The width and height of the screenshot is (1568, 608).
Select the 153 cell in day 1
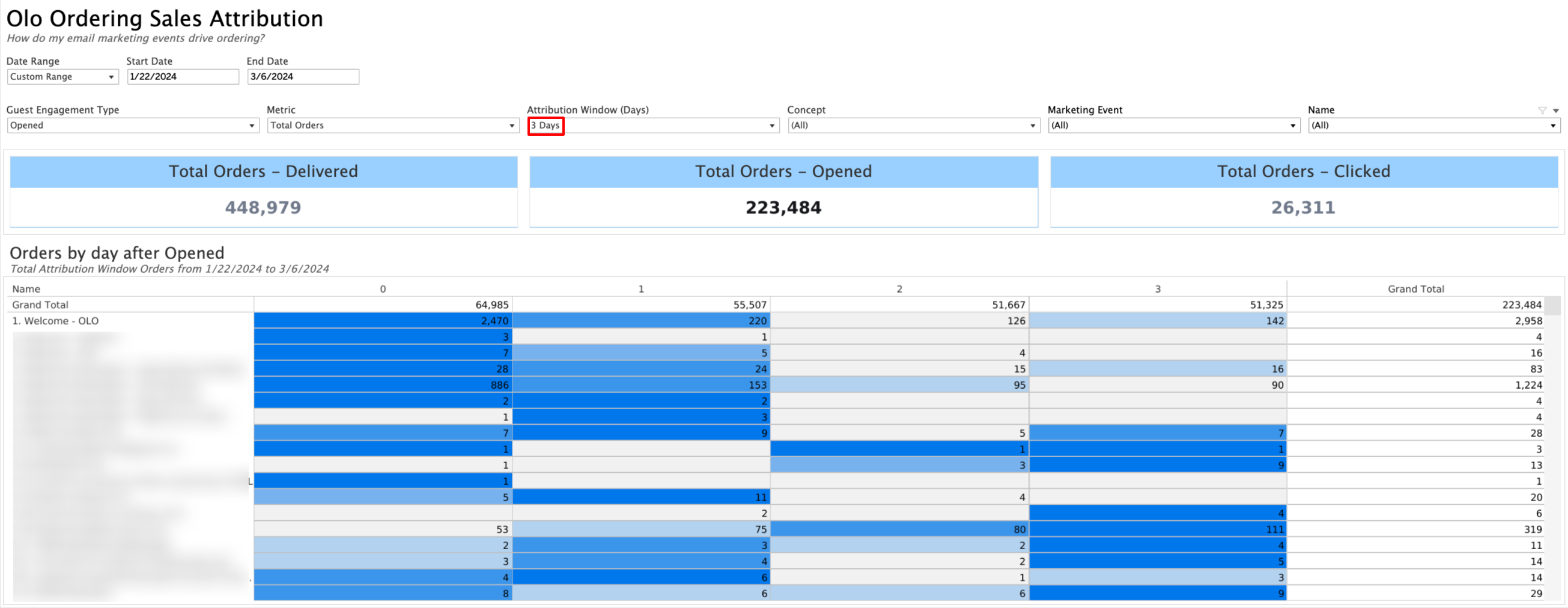641,385
